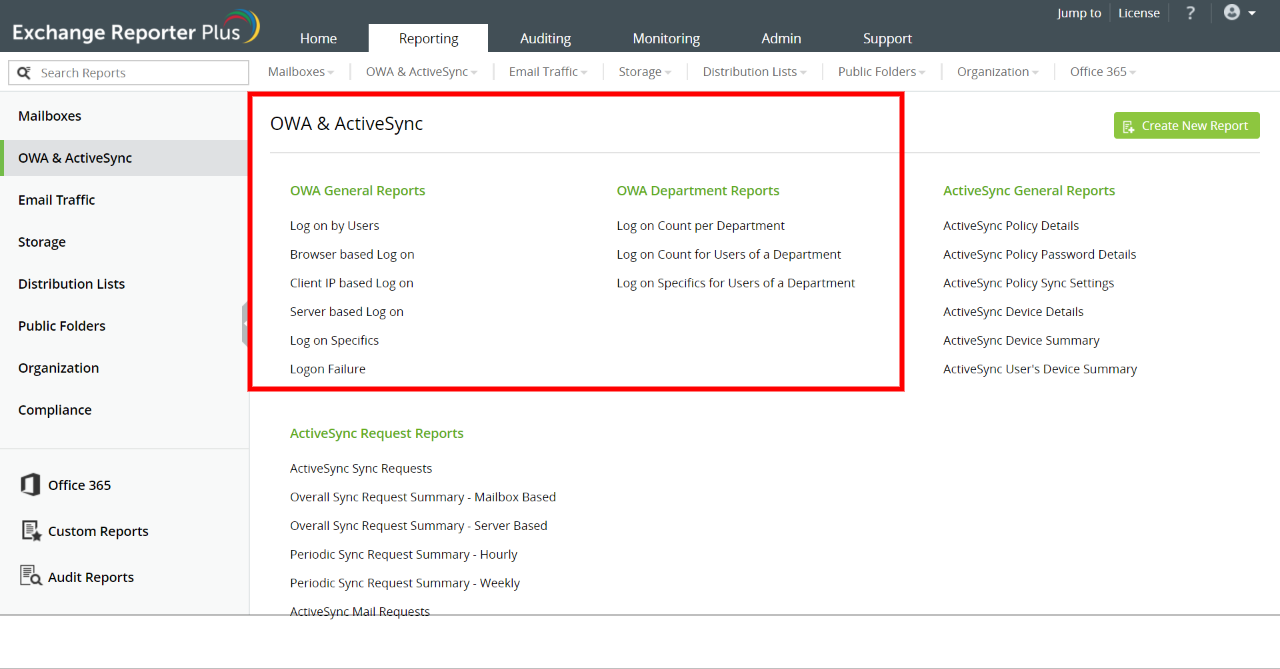Open the License link
This screenshot has height=669, width=1280.
(x=1139, y=13)
